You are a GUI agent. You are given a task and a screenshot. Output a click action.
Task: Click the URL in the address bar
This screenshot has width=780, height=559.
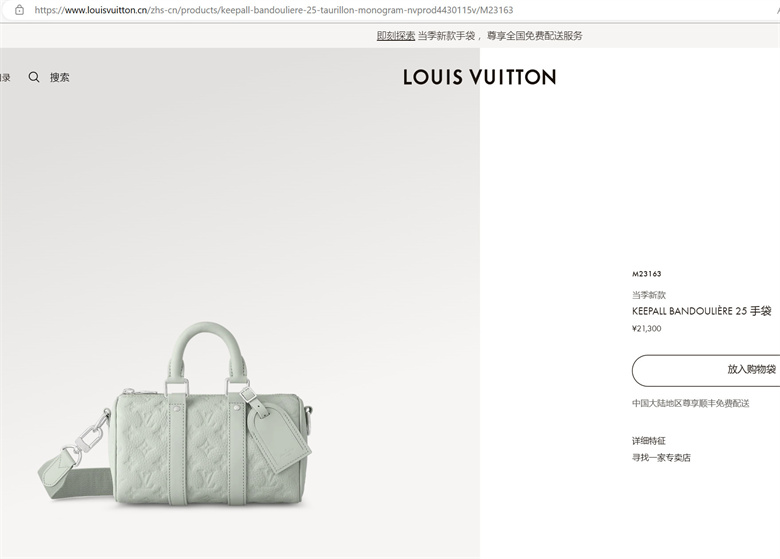(274, 10)
